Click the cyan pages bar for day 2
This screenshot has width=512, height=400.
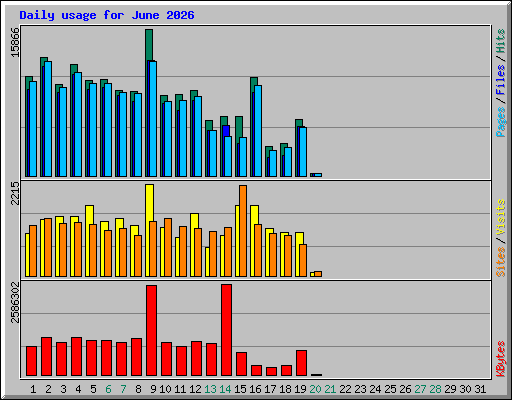(48, 119)
